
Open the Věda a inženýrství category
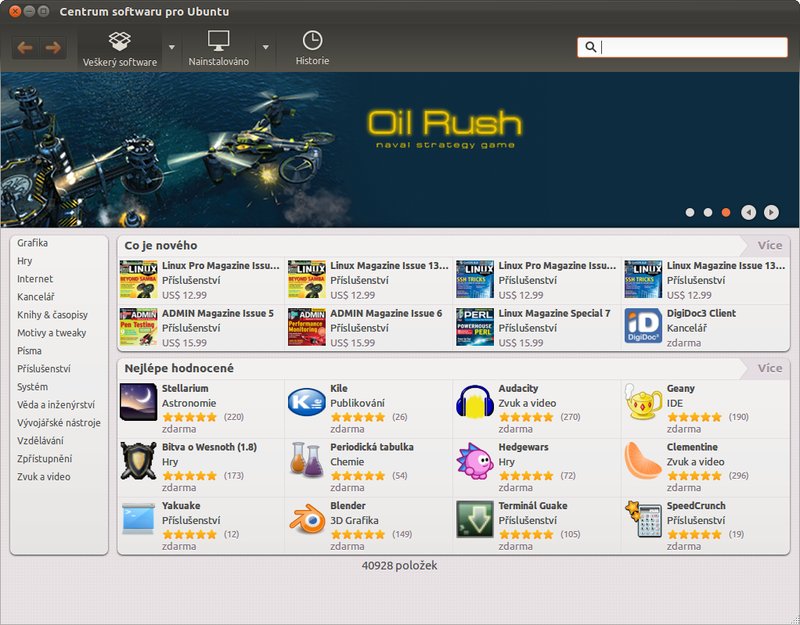(x=56, y=405)
